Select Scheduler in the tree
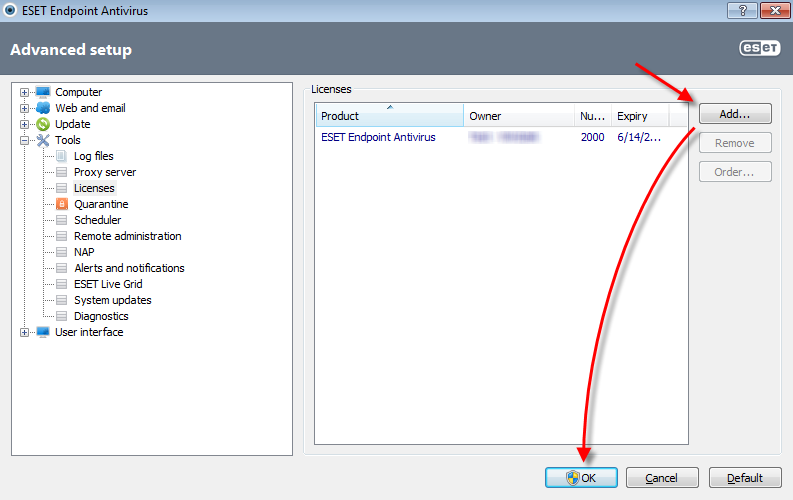The width and height of the screenshot is (793, 500). [x=98, y=220]
